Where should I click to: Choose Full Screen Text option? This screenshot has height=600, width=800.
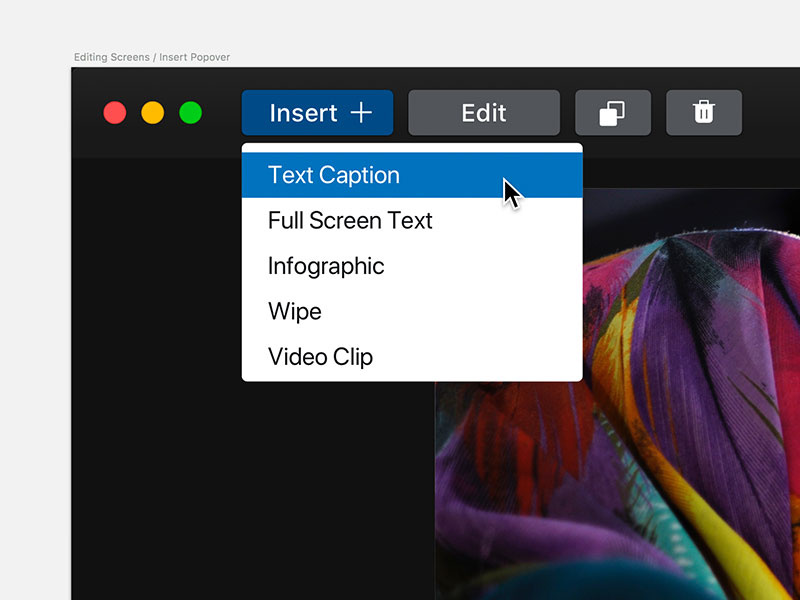tap(412, 220)
